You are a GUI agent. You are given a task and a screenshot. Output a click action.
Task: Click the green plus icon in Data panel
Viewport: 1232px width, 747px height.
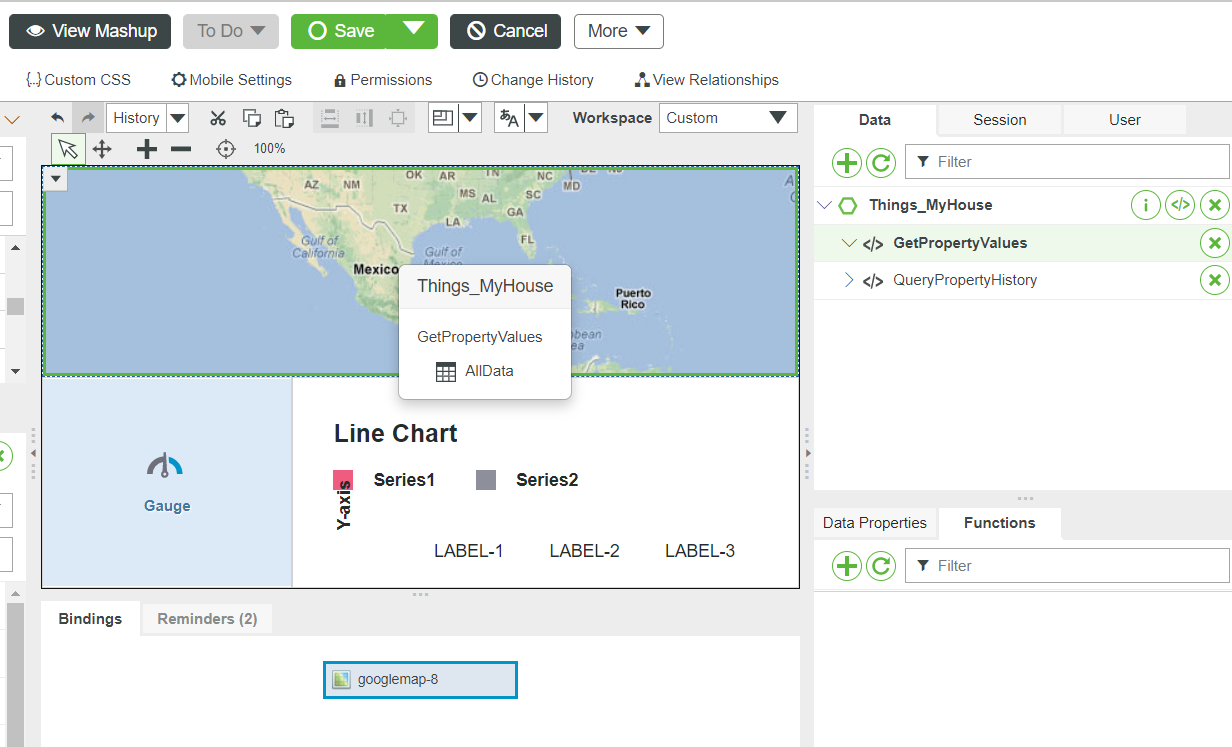coord(847,162)
